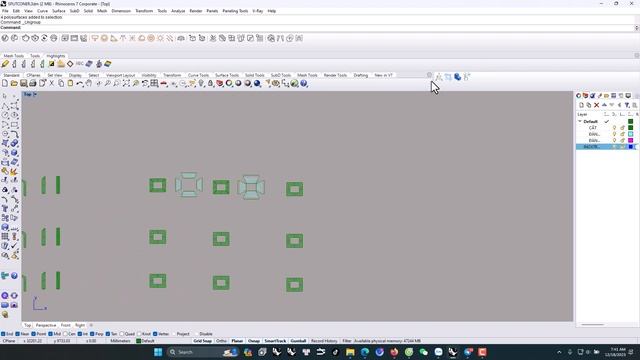
Task: Click the Paste clipboard icon
Action: tap(70, 83)
